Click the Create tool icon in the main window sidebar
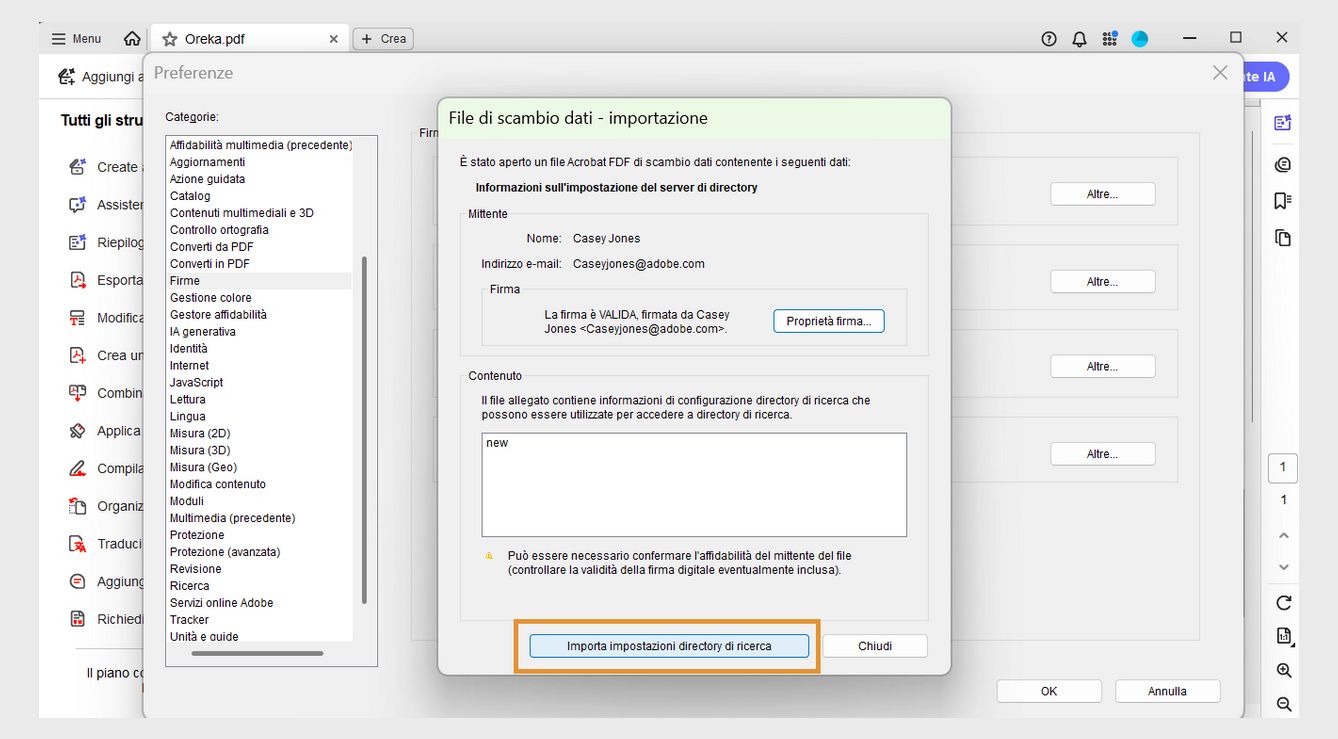The width and height of the screenshot is (1338, 739). coord(77,167)
